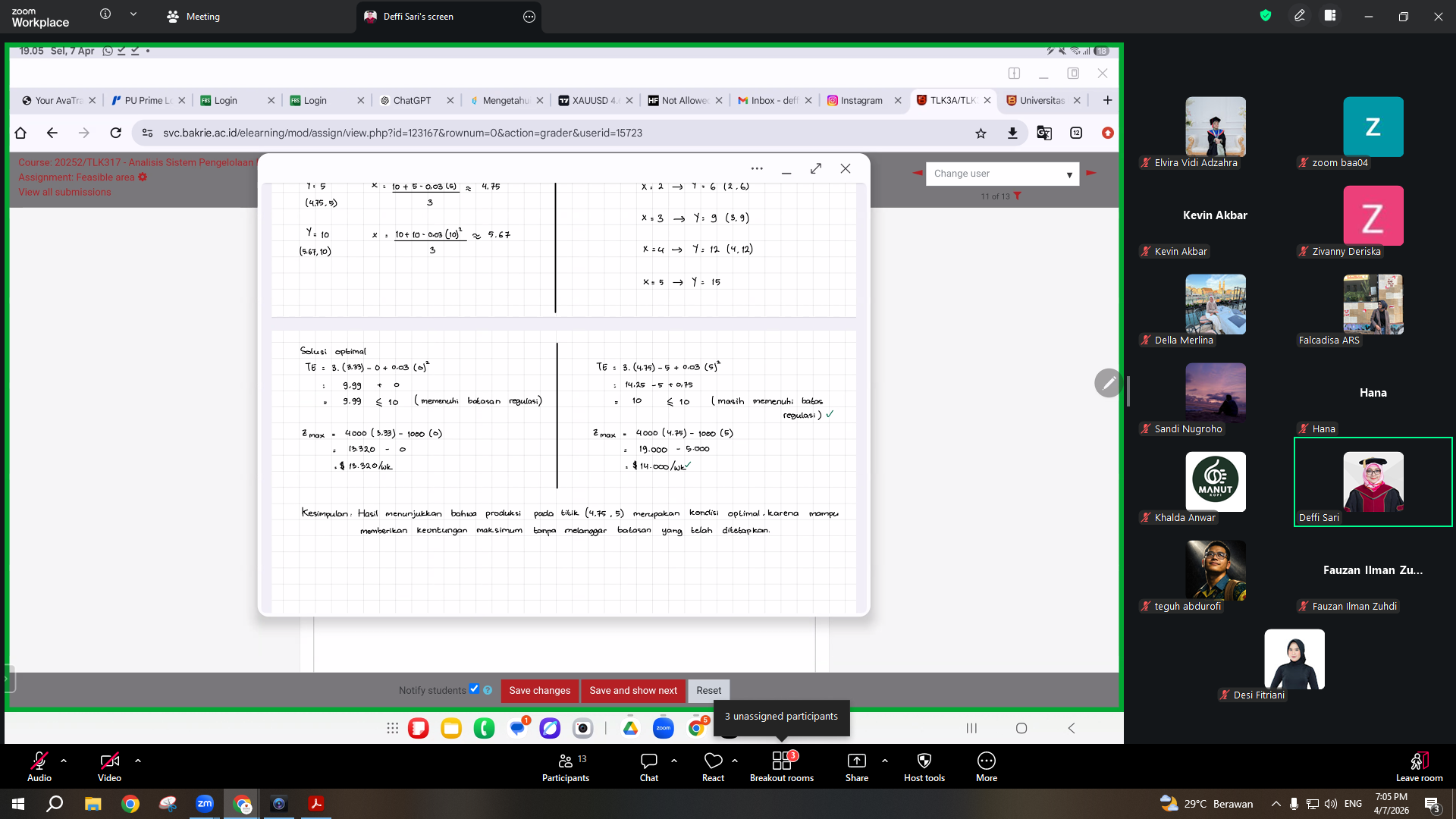Click the Share screen button

[x=857, y=766]
